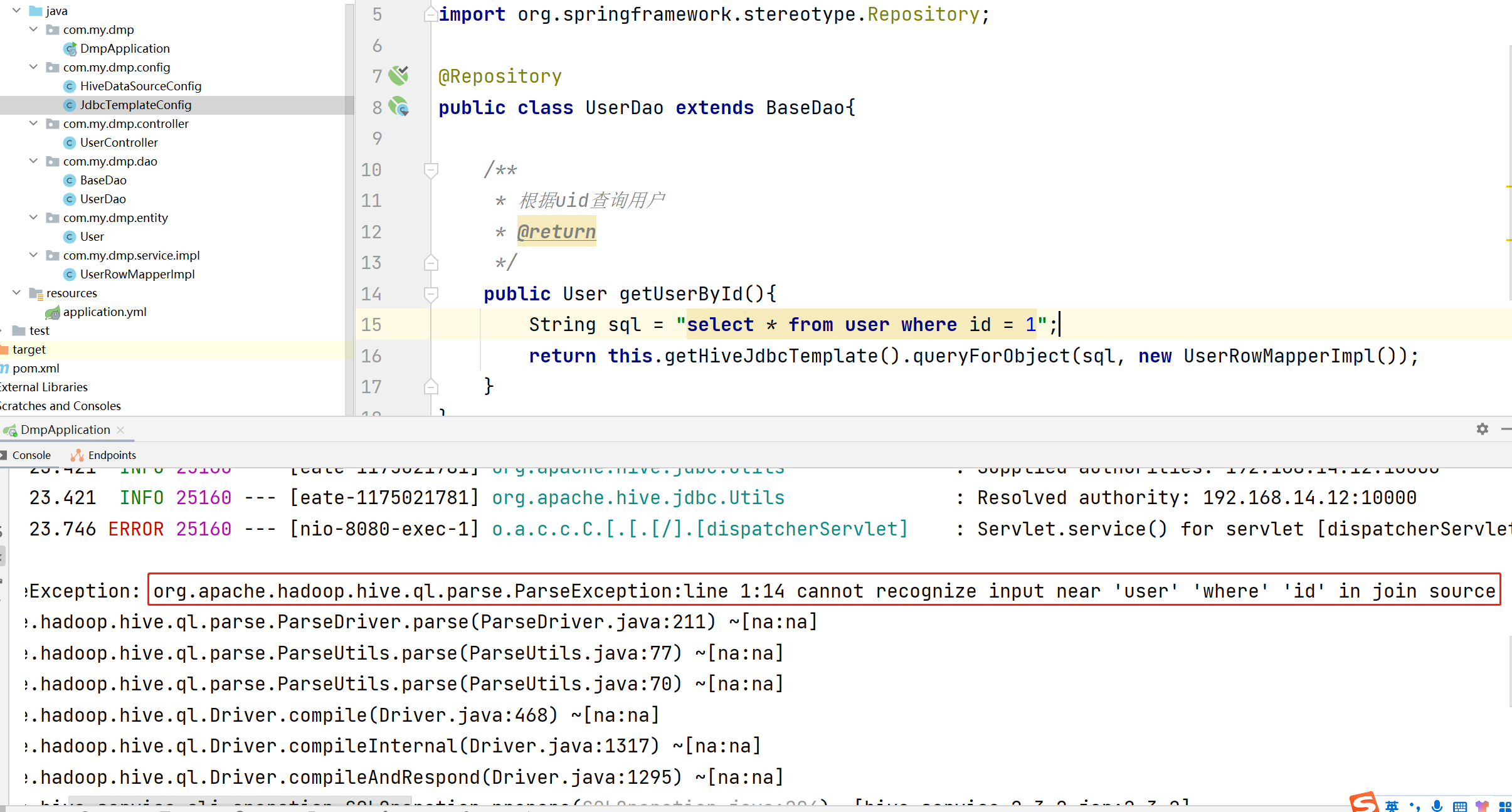Click the com.my.dmp.dao package icon

coord(53,161)
